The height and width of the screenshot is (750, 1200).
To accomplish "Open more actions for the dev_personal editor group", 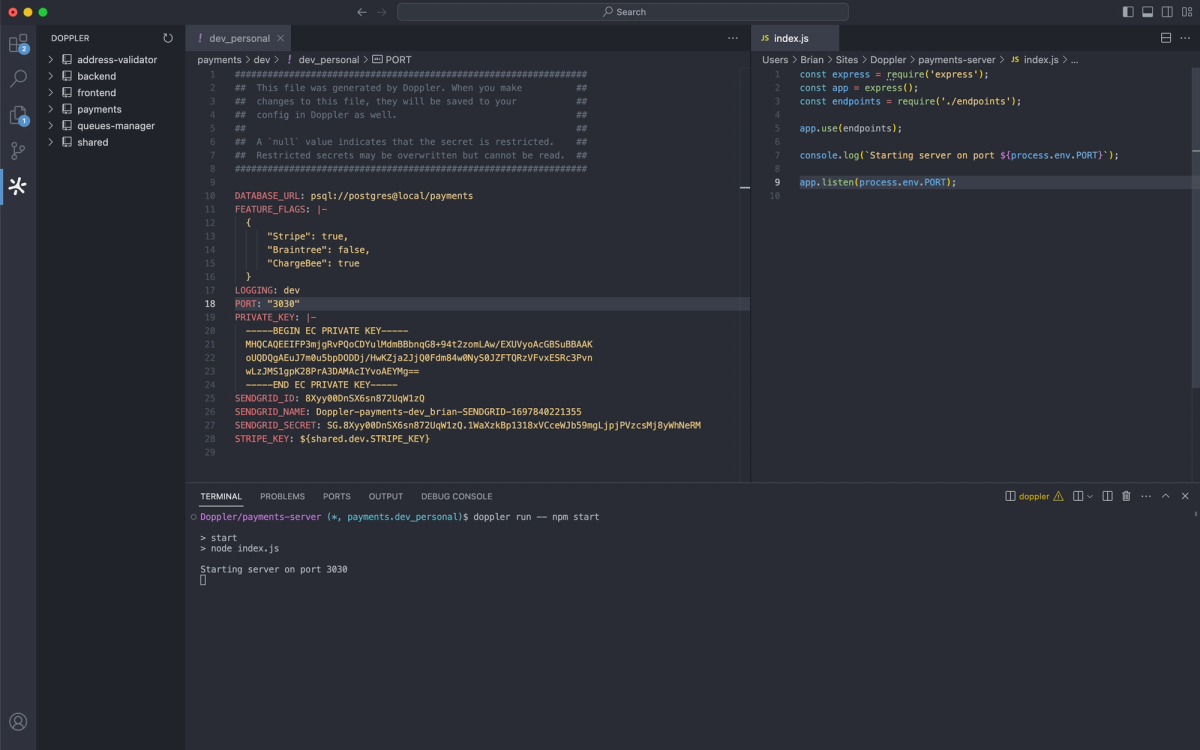I will click(x=733, y=38).
